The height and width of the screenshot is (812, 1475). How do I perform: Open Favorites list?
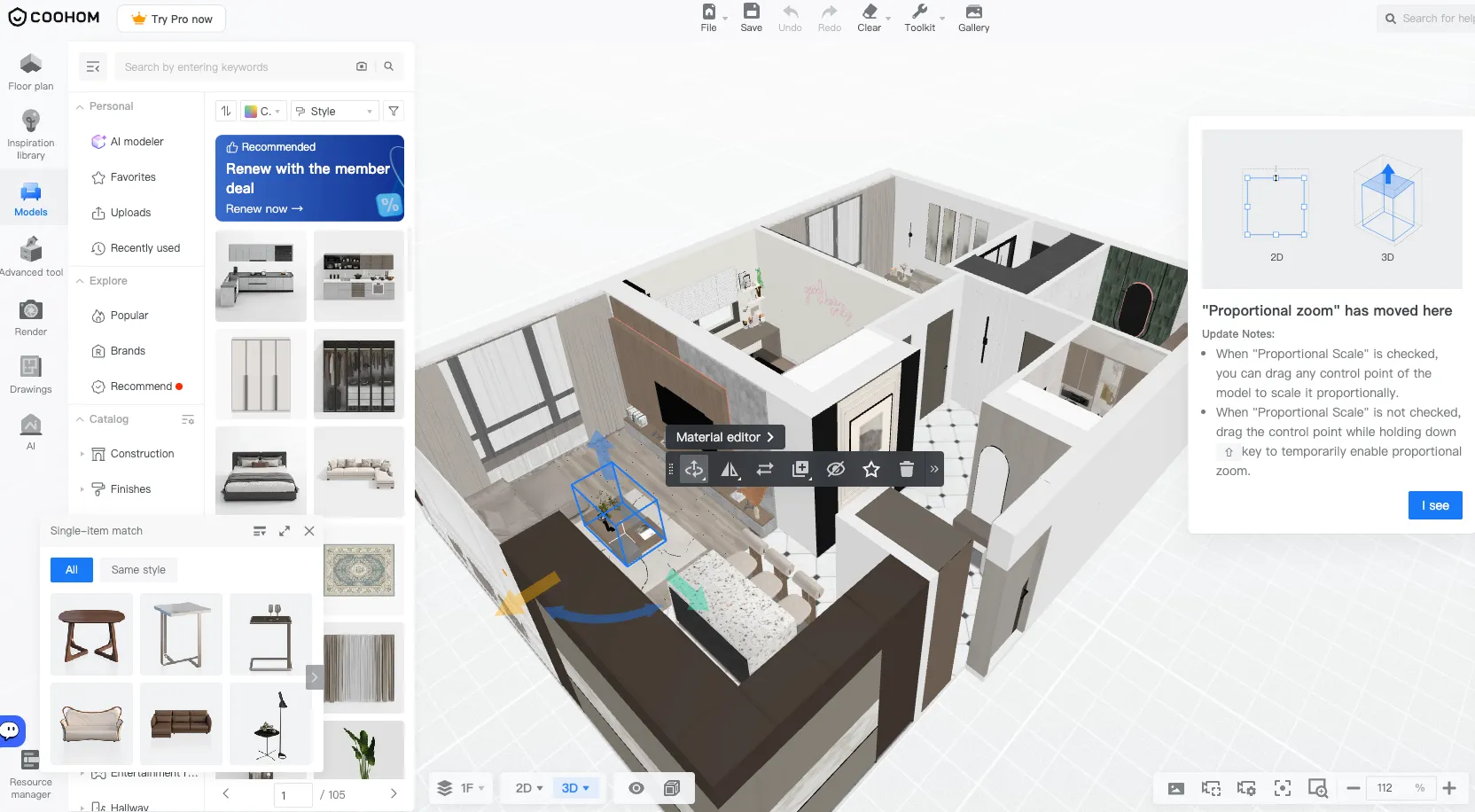pos(124,177)
